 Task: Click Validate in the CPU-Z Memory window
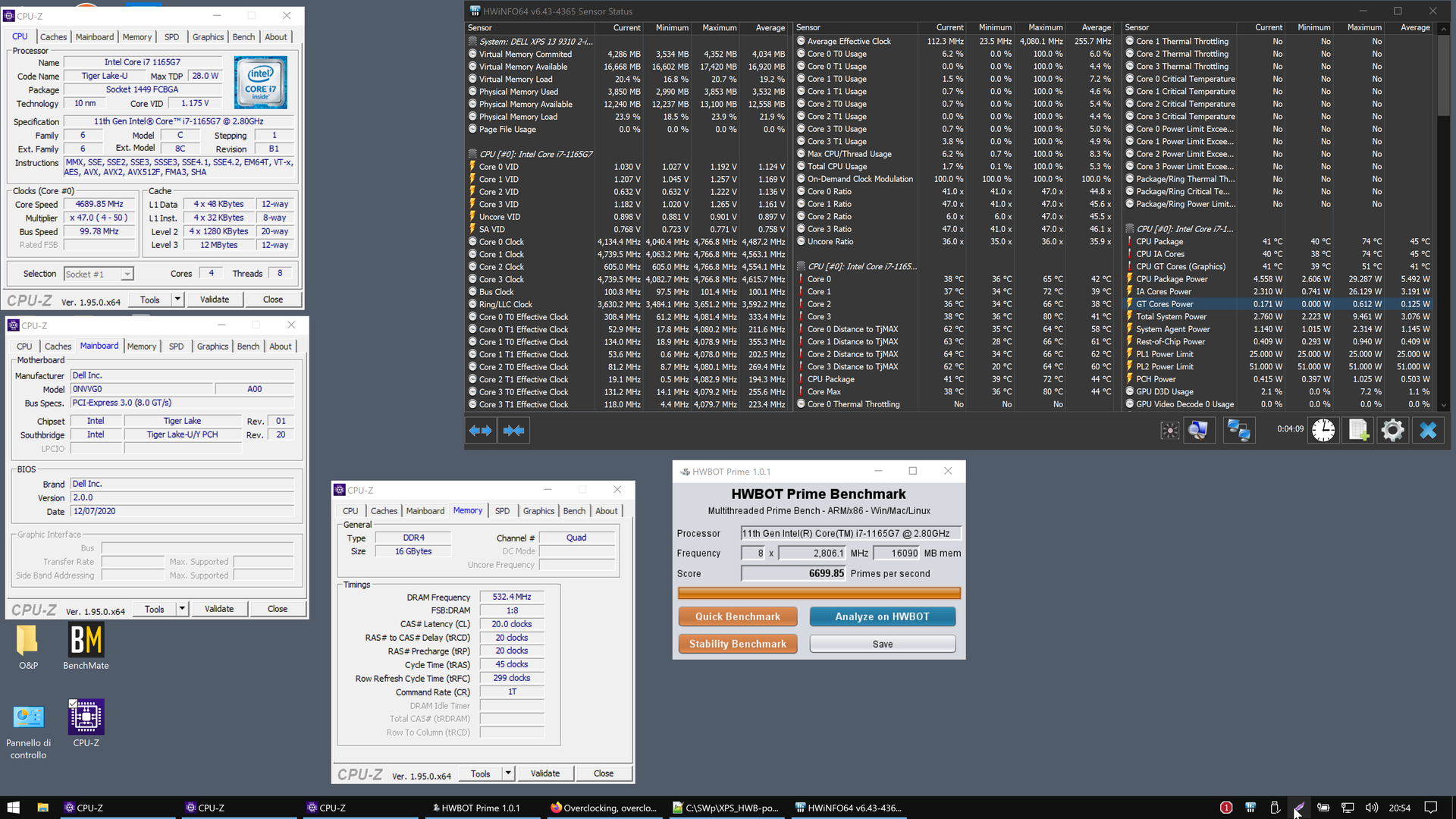pos(545,773)
